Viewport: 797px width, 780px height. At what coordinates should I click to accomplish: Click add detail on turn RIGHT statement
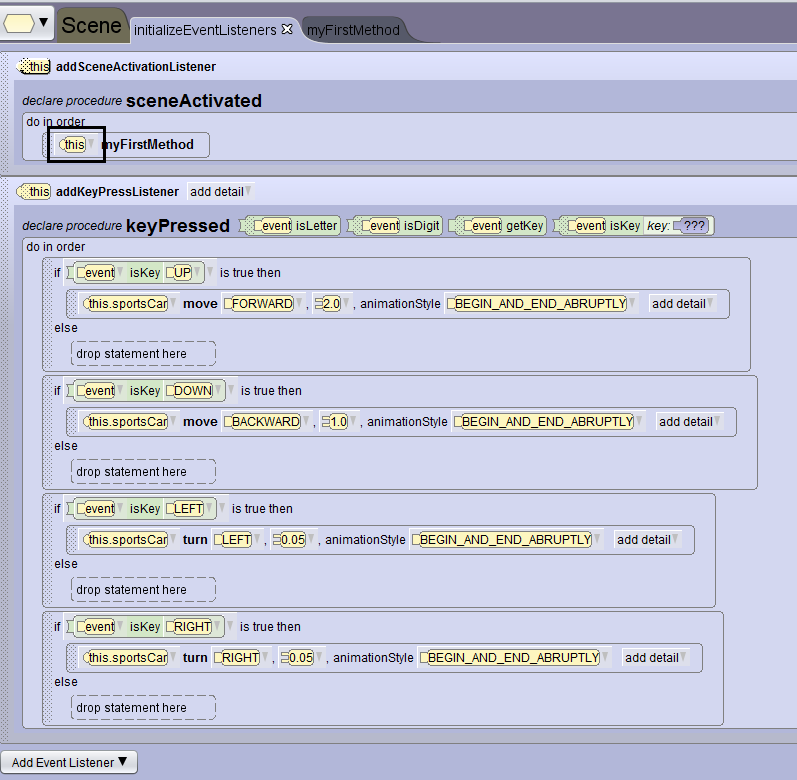(655, 658)
